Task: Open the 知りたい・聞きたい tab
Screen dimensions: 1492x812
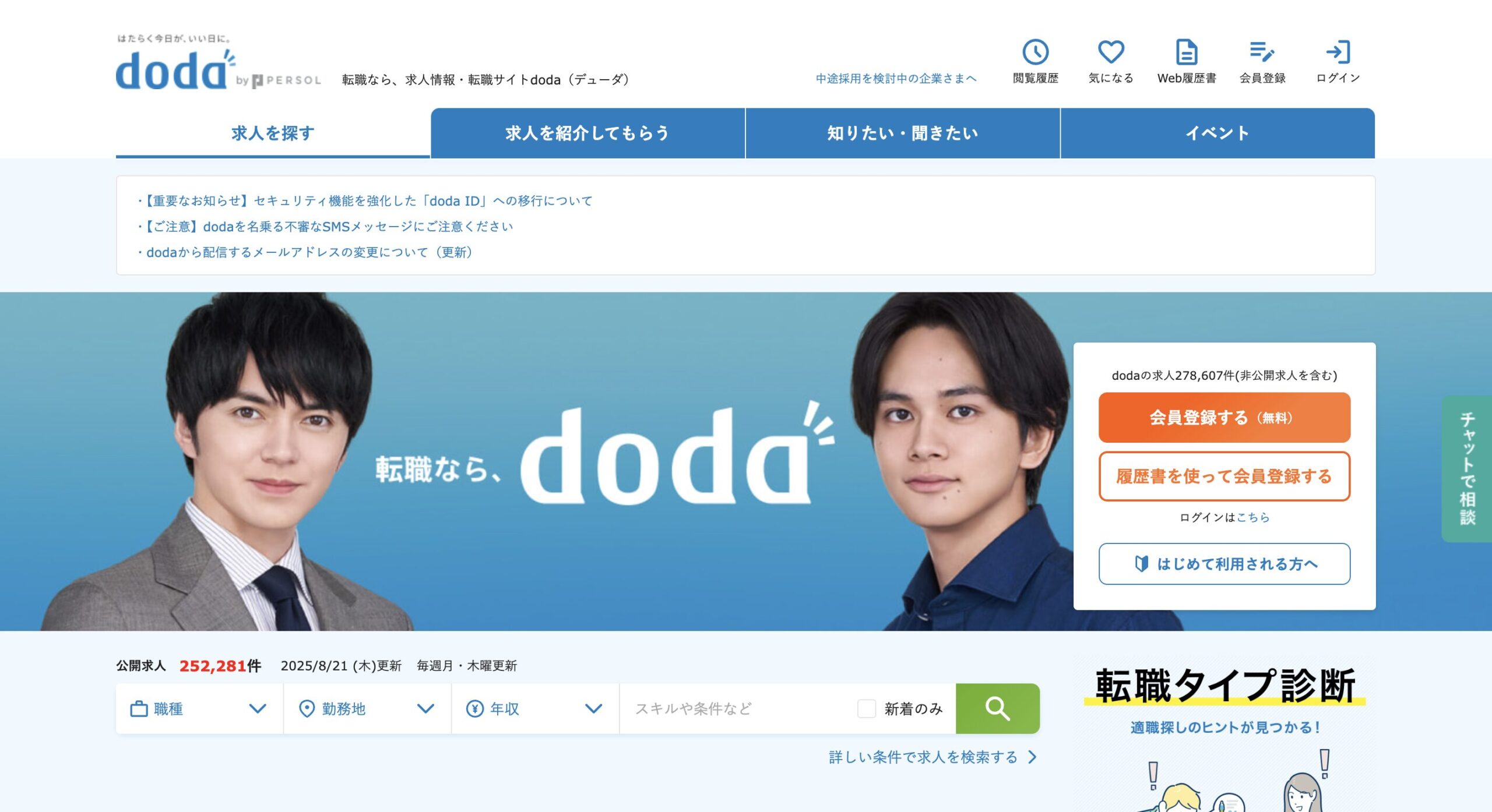Action: pos(903,133)
